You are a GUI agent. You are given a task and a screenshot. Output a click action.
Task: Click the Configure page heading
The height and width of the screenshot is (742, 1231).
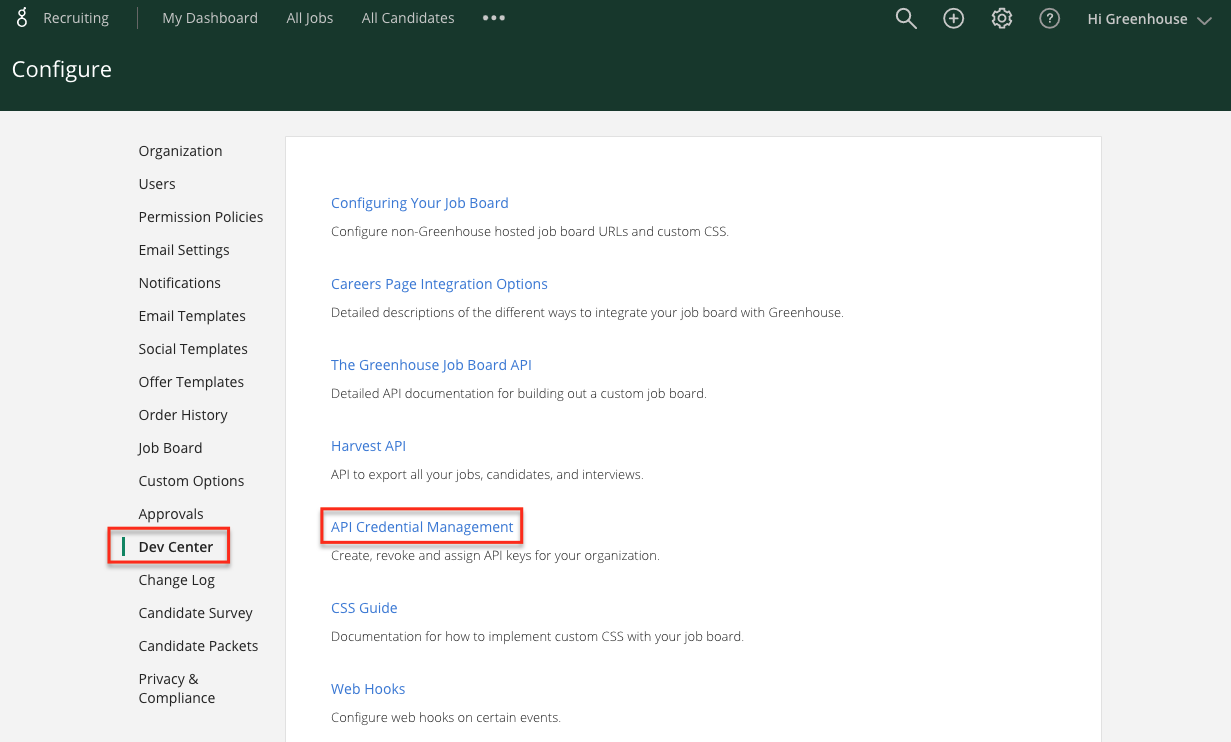tap(62, 69)
